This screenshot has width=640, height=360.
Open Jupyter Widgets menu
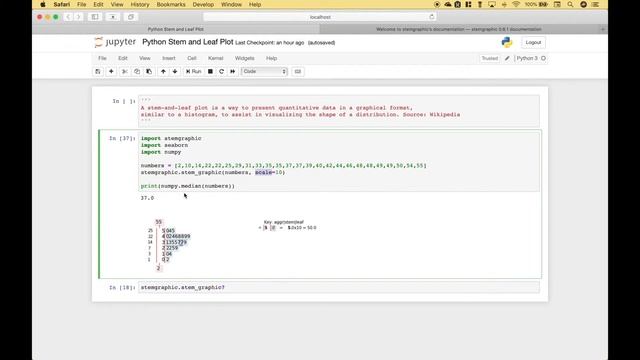click(x=244, y=58)
